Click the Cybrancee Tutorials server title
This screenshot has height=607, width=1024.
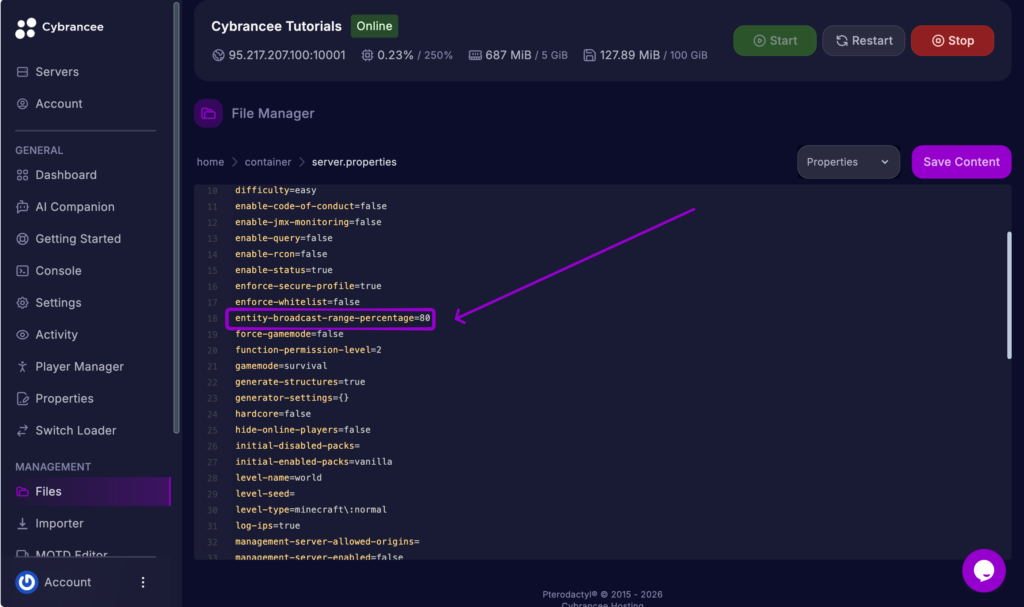(276, 26)
